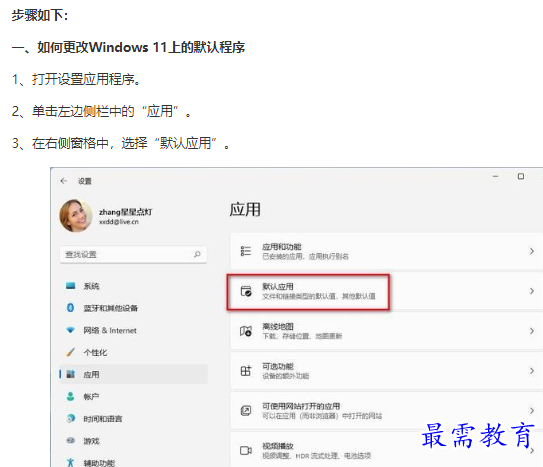
Task: Expand 可选功能 with its chevron
Action: tap(532, 371)
